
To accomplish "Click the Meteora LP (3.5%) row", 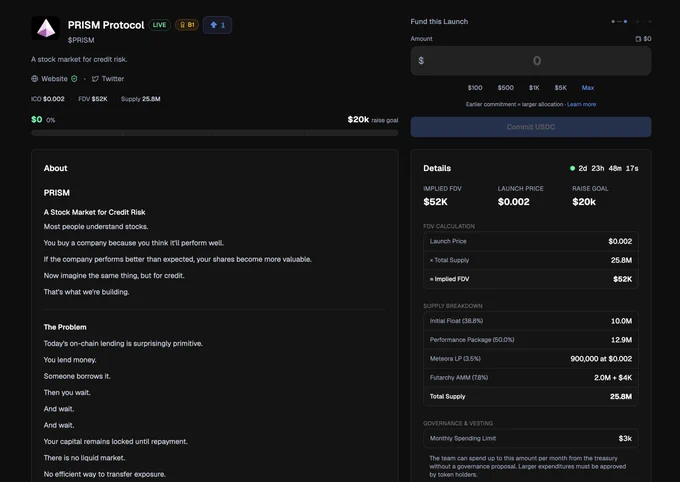I will (x=530, y=359).
